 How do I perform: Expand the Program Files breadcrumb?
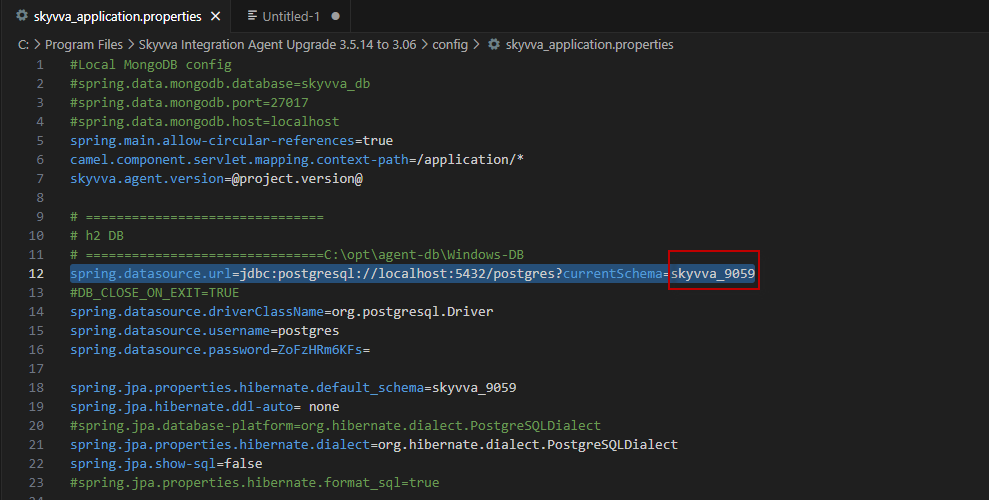tap(84, 45)
